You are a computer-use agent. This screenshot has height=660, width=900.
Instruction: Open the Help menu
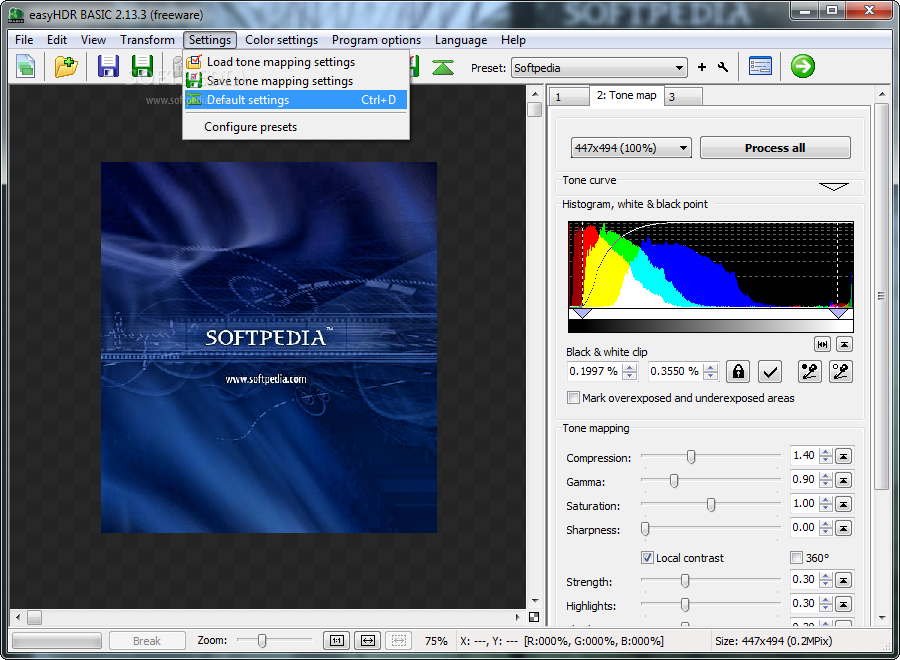[x=513, y=40]
